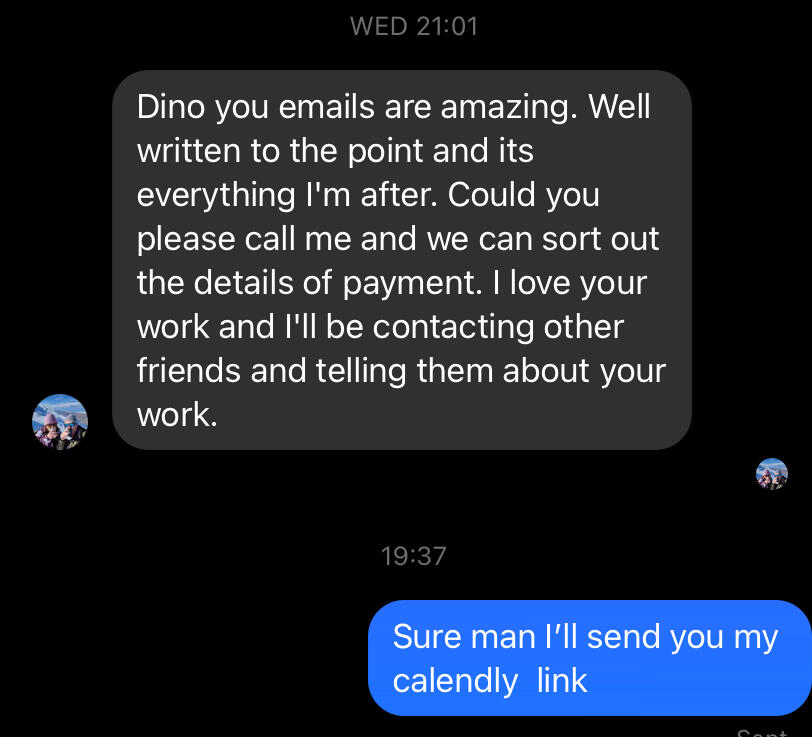The width and height of the screenshot is (812, 737).
Task: Click the phrase "Well written" in the message
Action: [x=620, y=106]
